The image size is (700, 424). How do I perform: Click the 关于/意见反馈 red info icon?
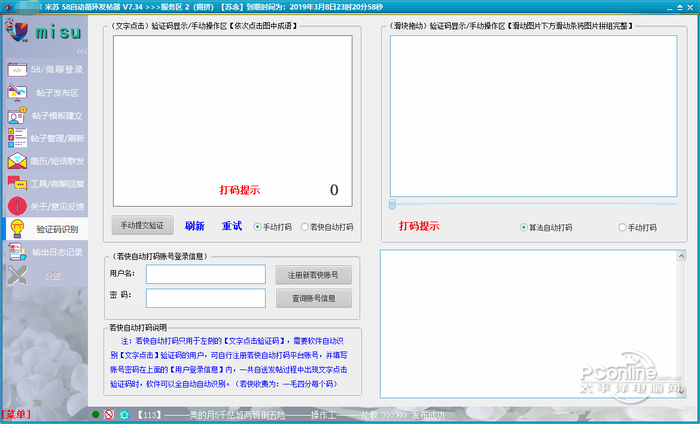17,206
